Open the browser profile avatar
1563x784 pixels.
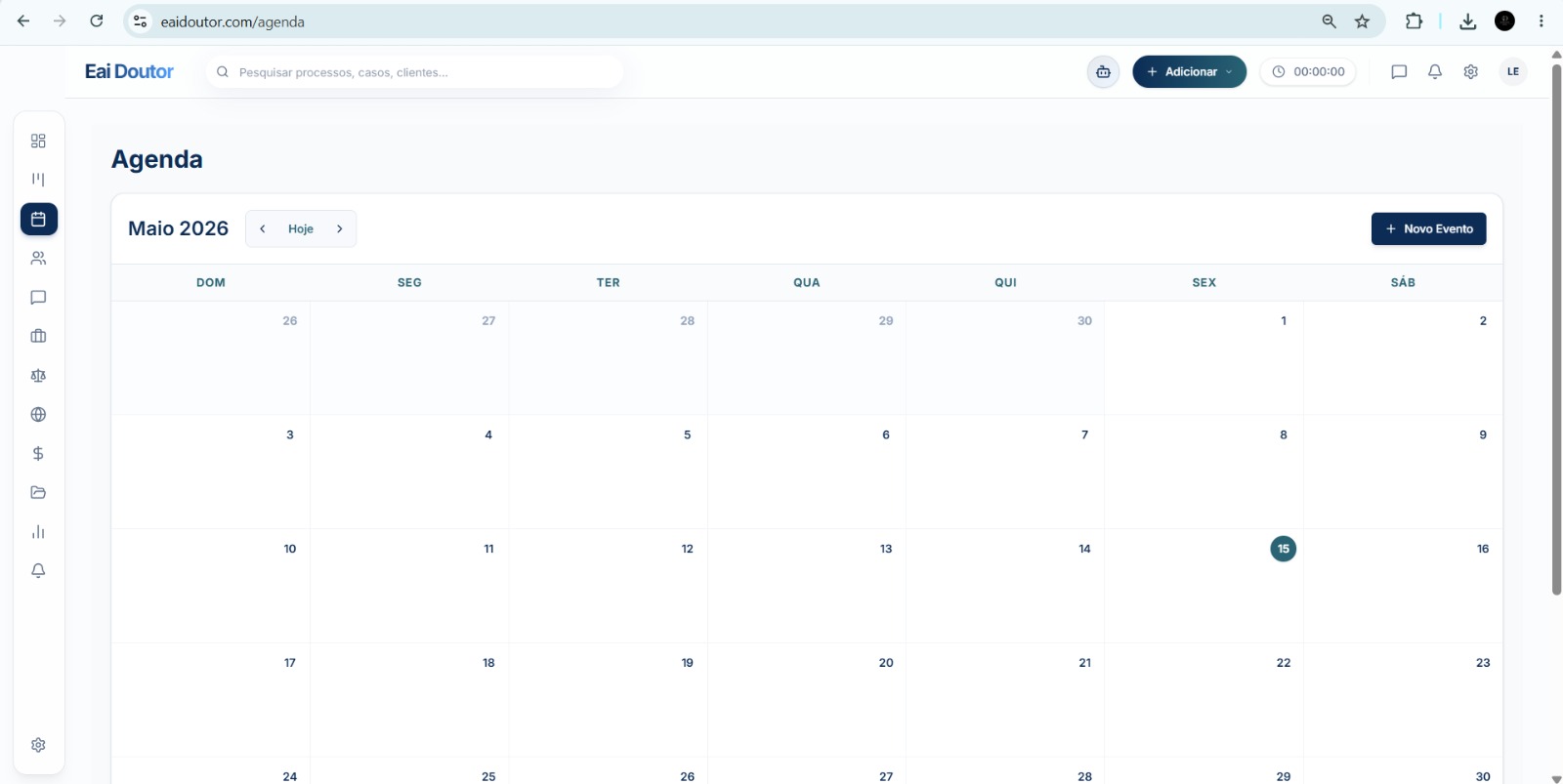[x=1505, y=21]
